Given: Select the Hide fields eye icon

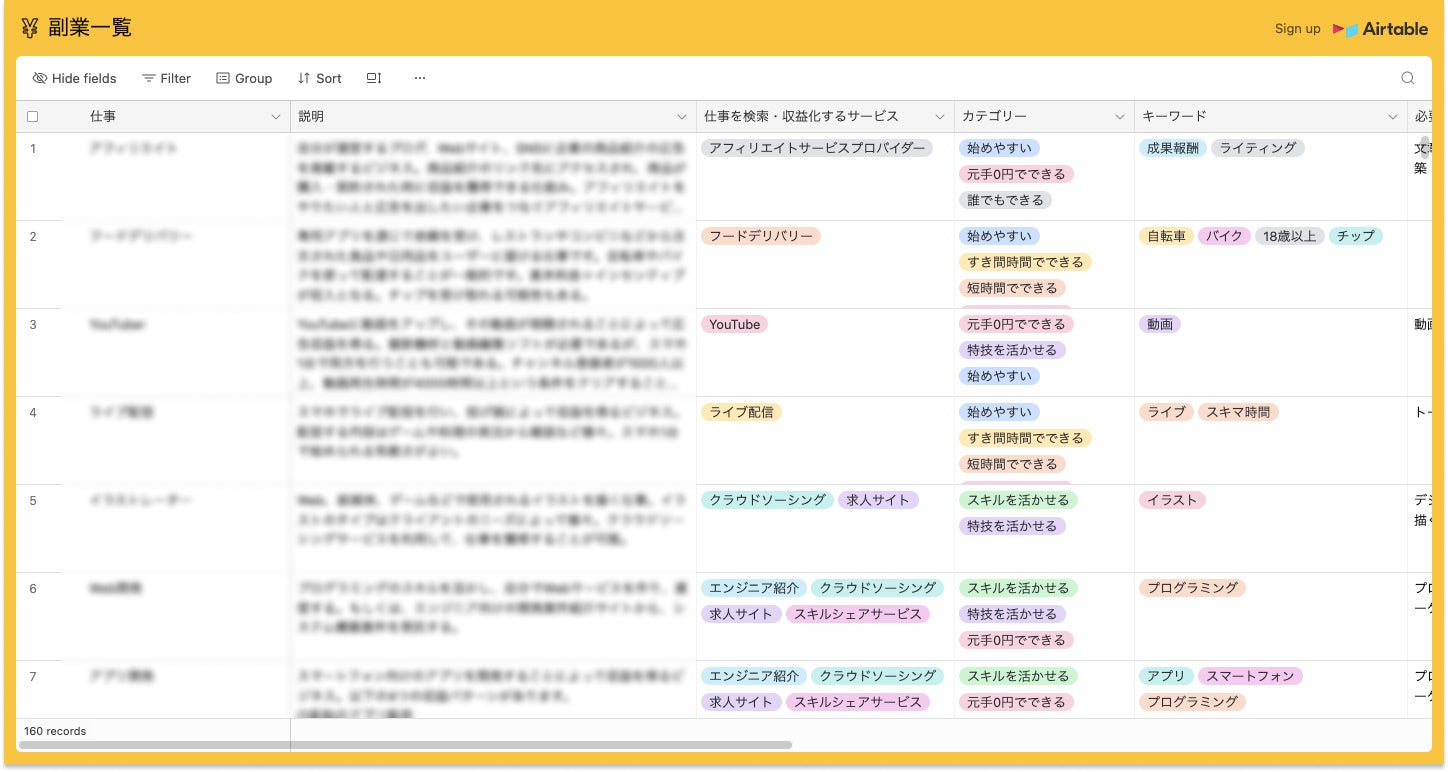Looking at the screenshot, I should pyautogui.click(x=40, y=78).
